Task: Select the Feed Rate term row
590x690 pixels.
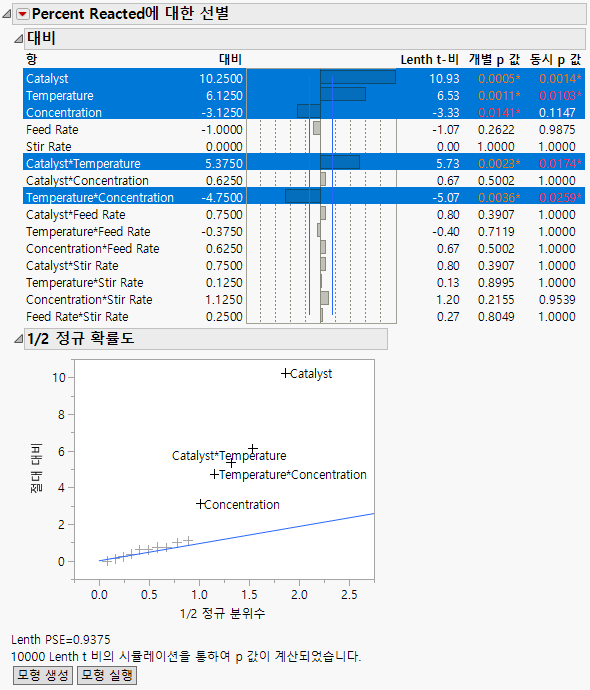Action: coord(304,129)
